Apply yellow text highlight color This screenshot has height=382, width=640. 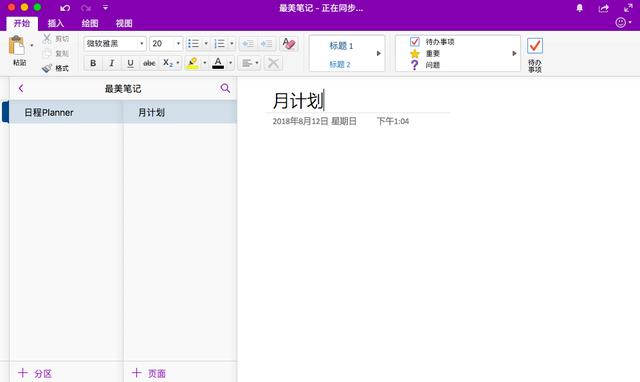(192, 63)
